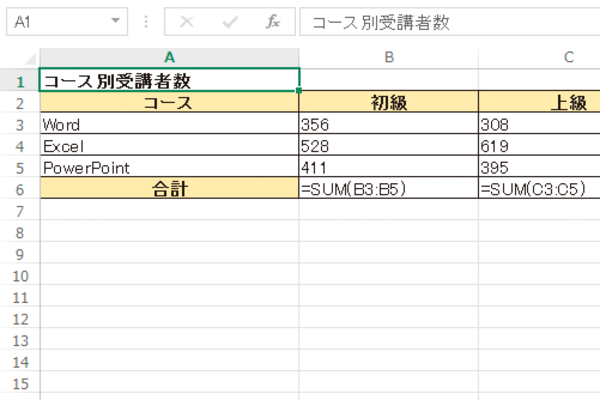Select the Excel cell

coord(169,146)
